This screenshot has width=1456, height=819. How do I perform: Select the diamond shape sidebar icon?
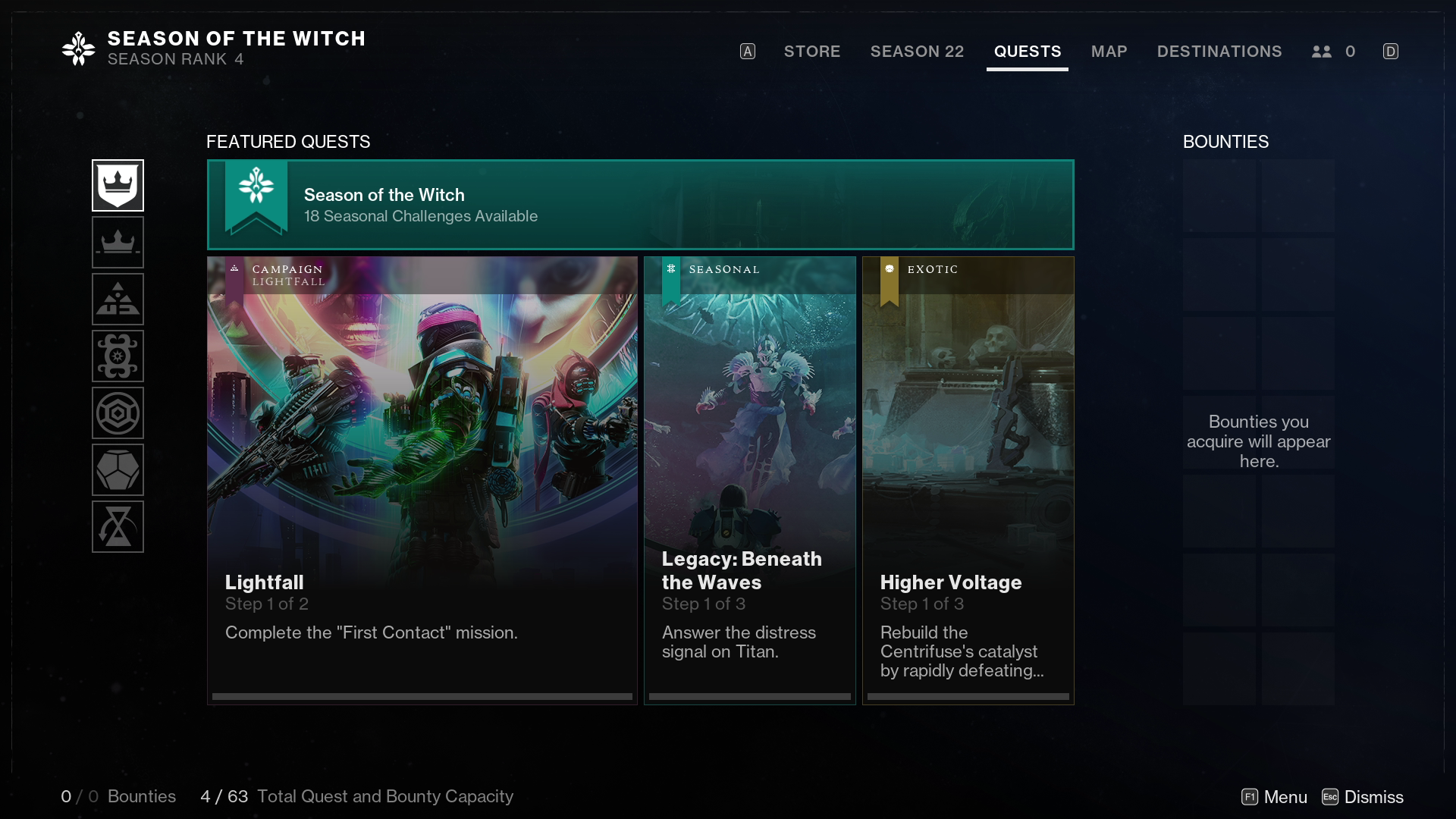pyautogui.click(x=118, y=469)
